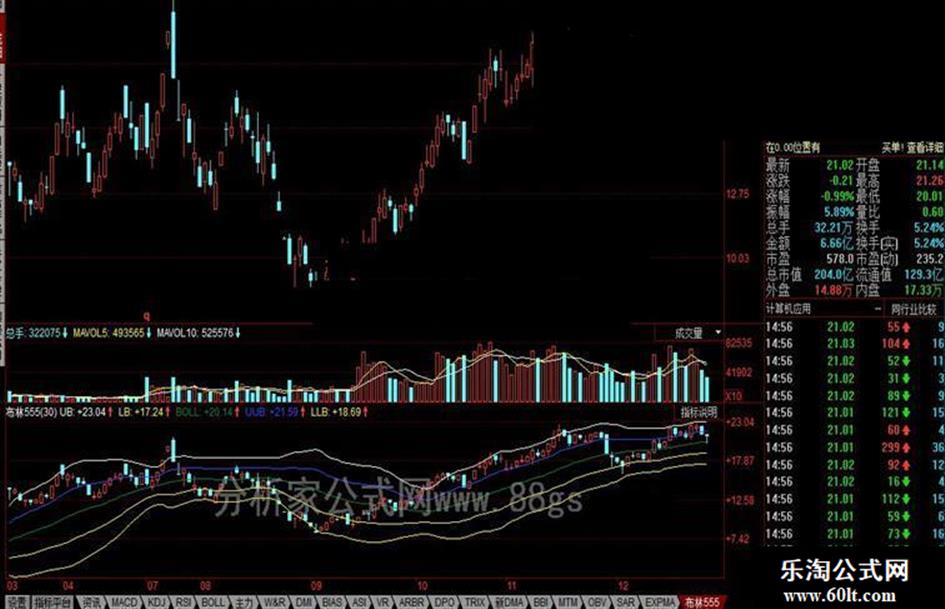Click the 11 month marker on time axis
The image size is (945, 609).
[x=511, y=585]
